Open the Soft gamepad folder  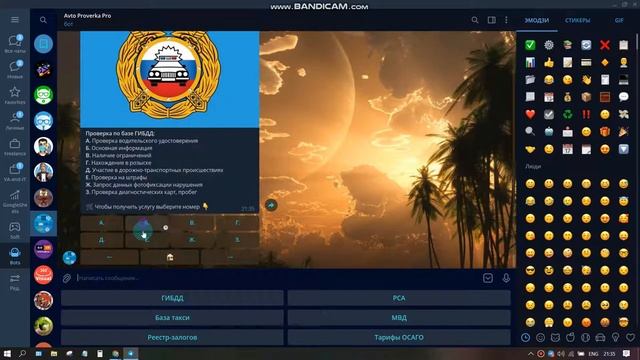click(x=15, y=230)
